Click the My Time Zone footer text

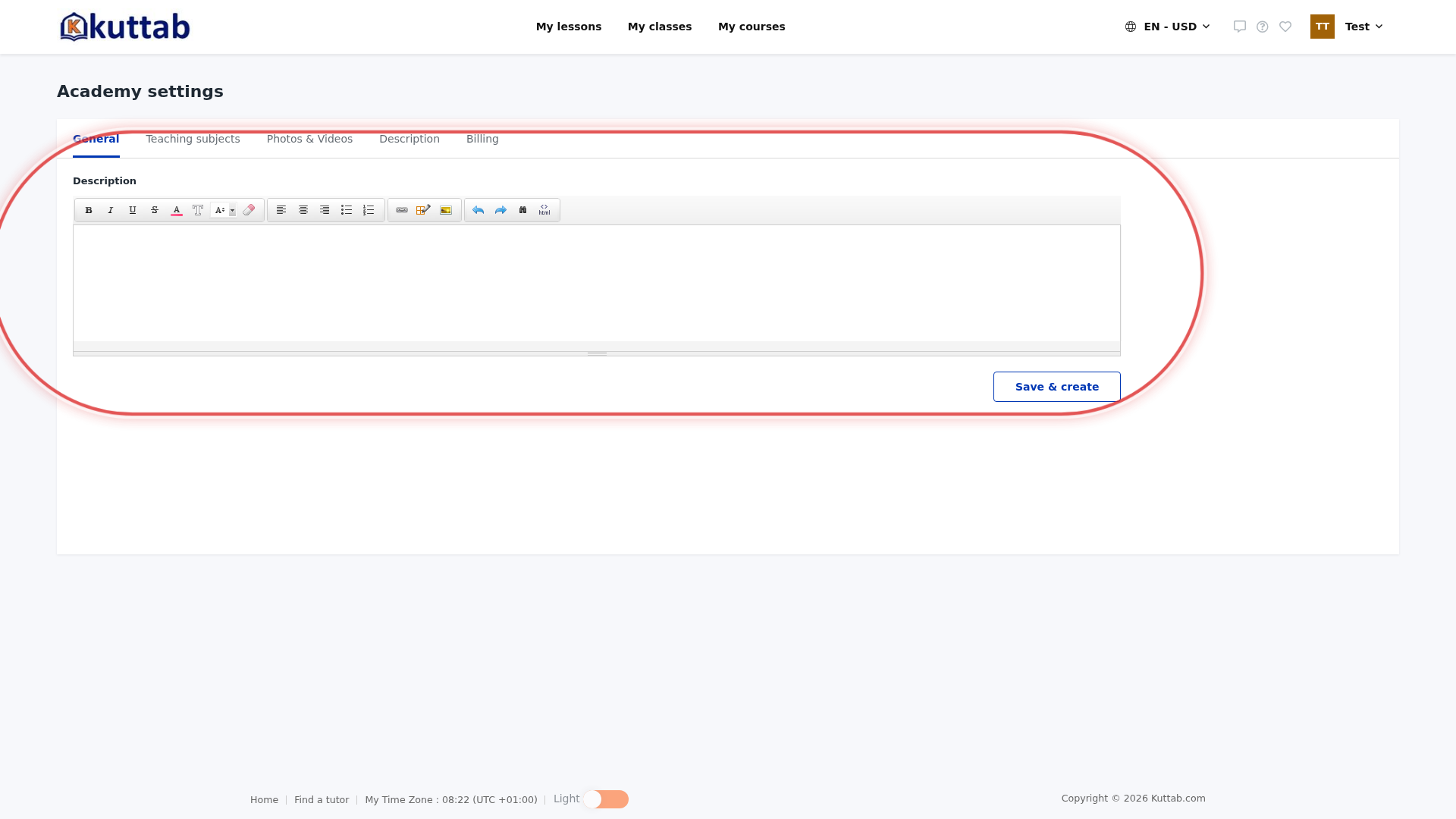click(x=451, y=800)
